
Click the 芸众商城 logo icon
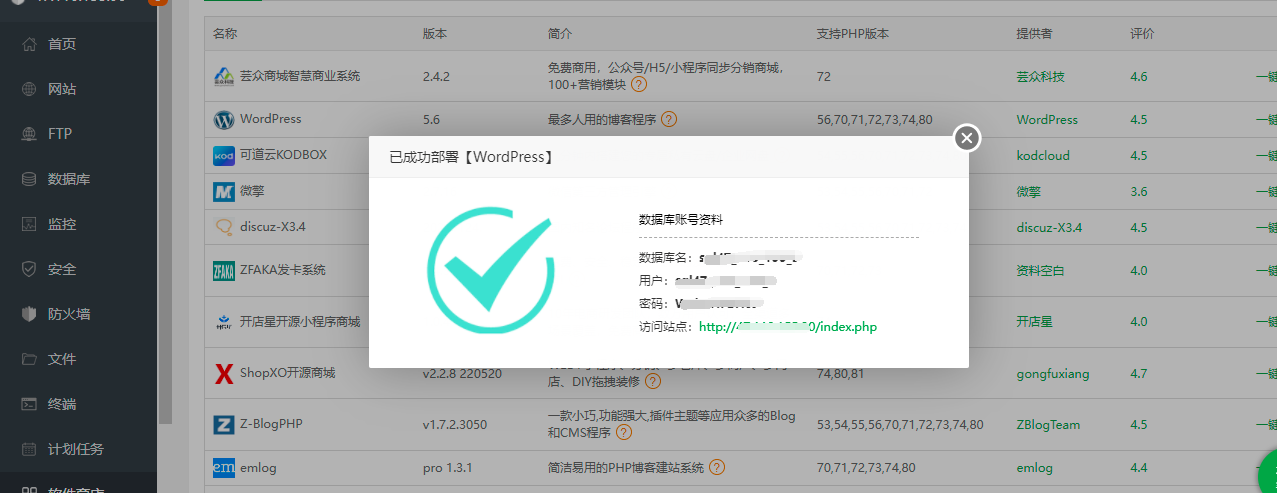click(224, 76)
